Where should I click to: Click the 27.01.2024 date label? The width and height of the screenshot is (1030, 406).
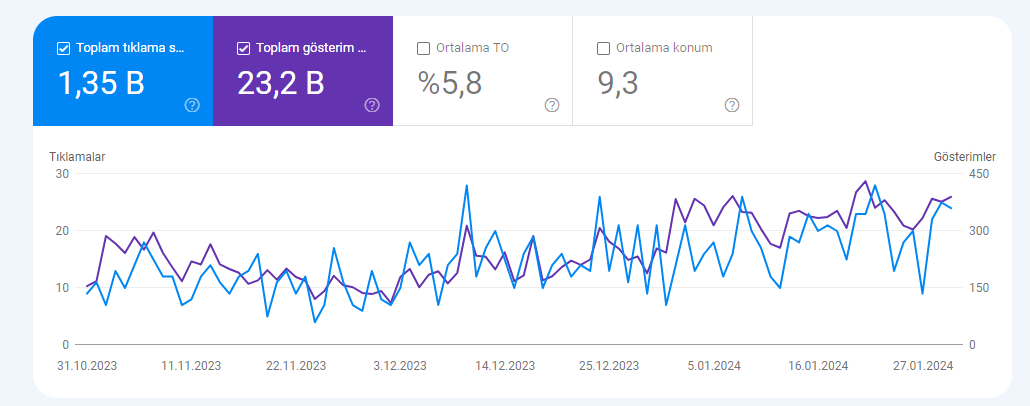point(923,366)
